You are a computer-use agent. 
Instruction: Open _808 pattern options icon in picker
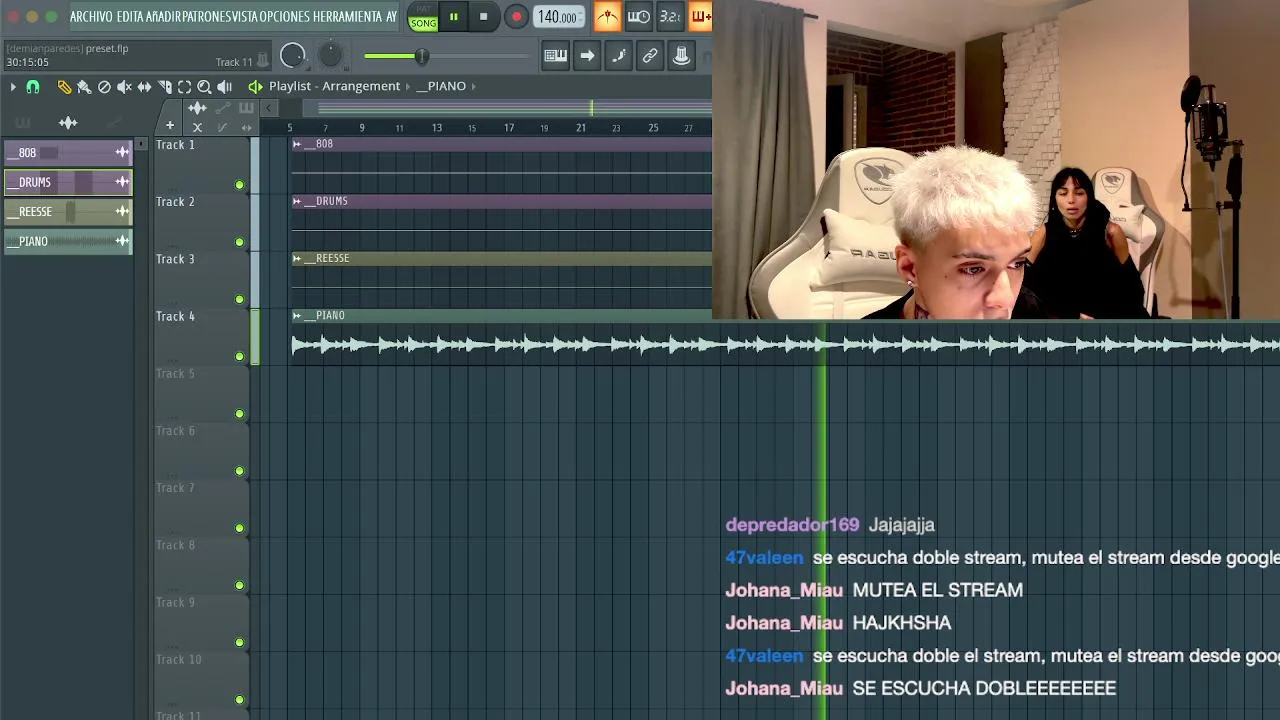coord(122,153)
